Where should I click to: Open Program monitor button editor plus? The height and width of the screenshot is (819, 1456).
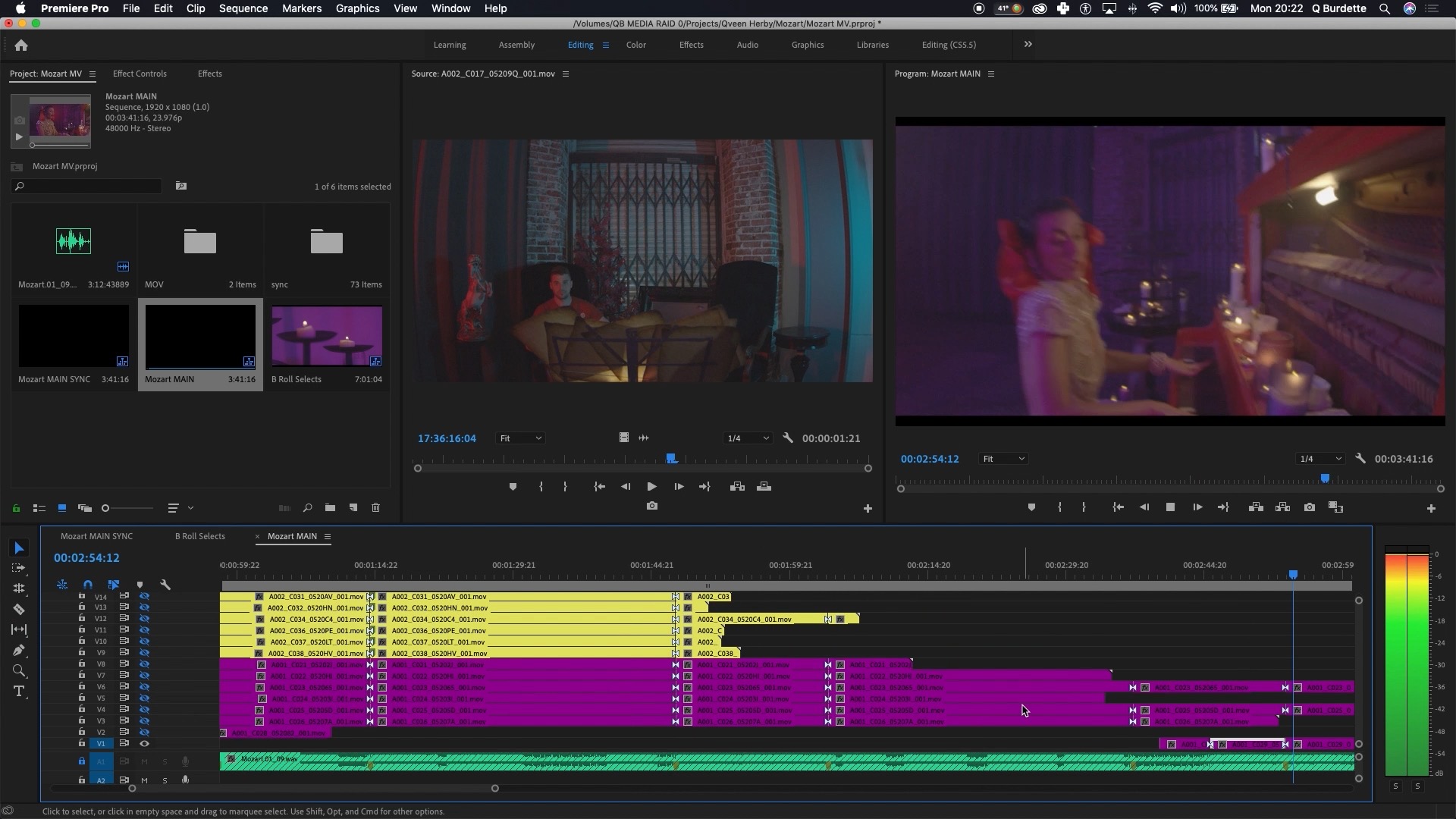click(x=1431, y=509)
